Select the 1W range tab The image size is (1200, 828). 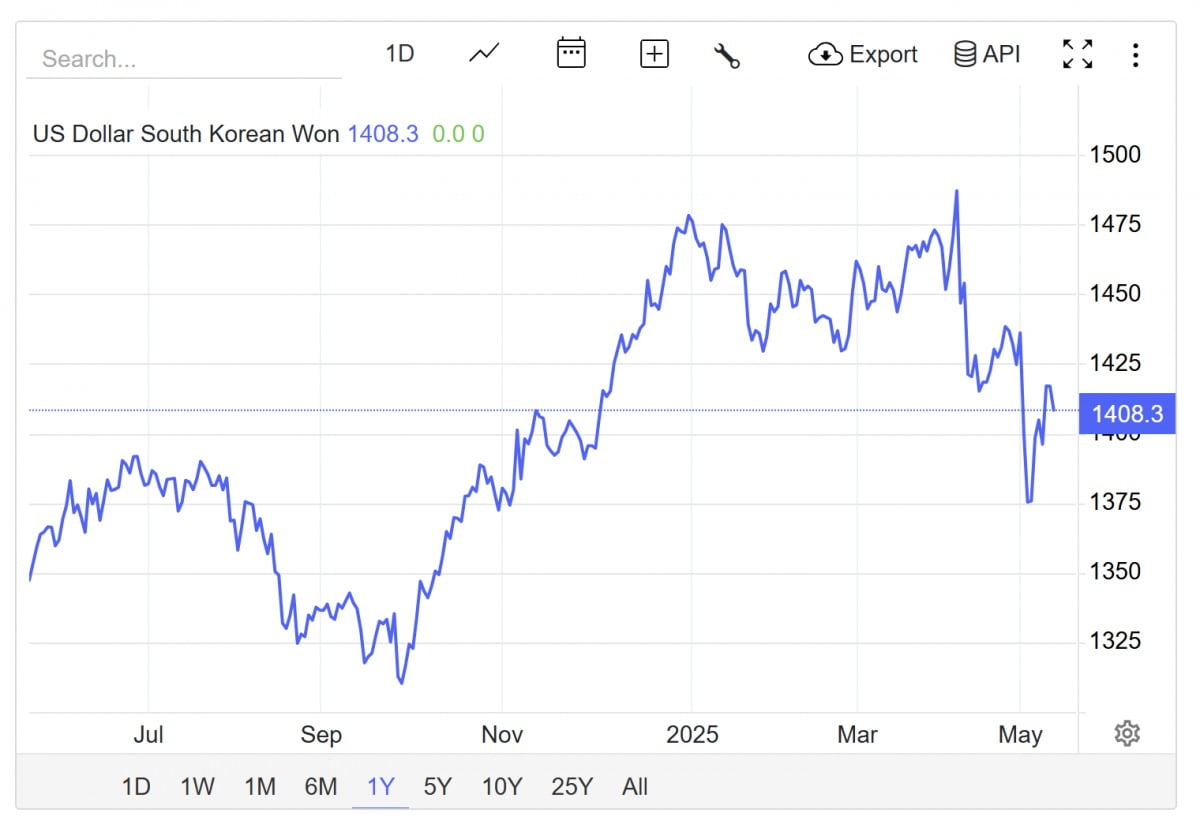tap(197, 787)
